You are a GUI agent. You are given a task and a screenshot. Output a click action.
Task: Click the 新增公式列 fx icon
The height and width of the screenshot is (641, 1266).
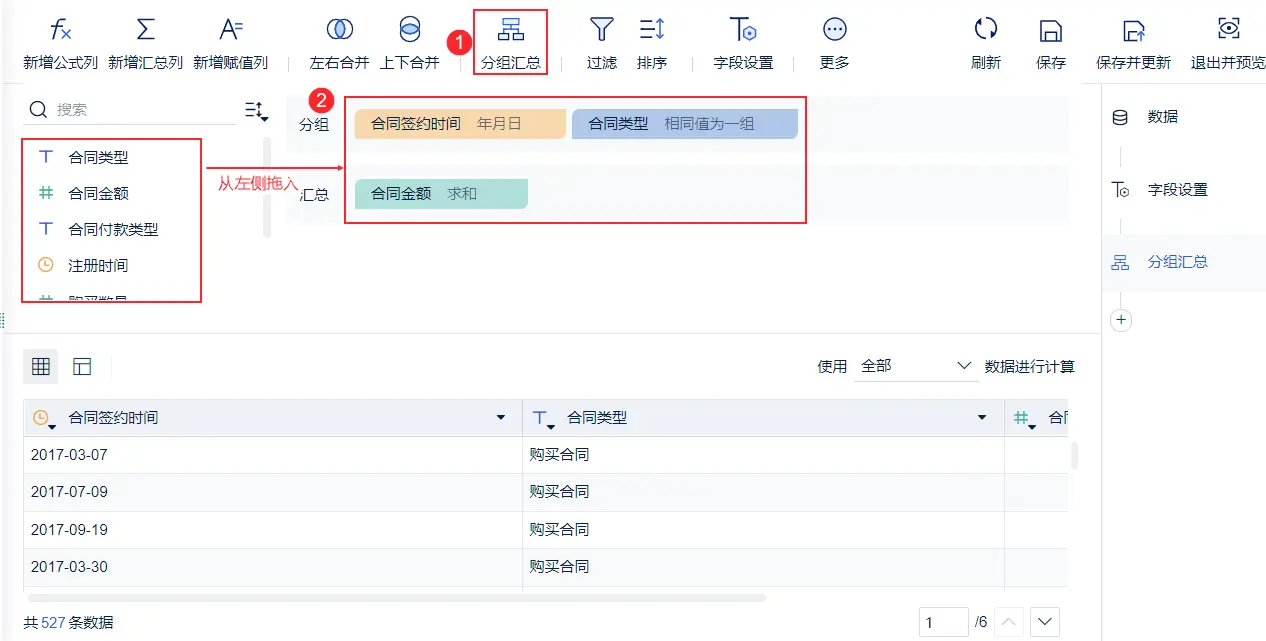(61, 29)
